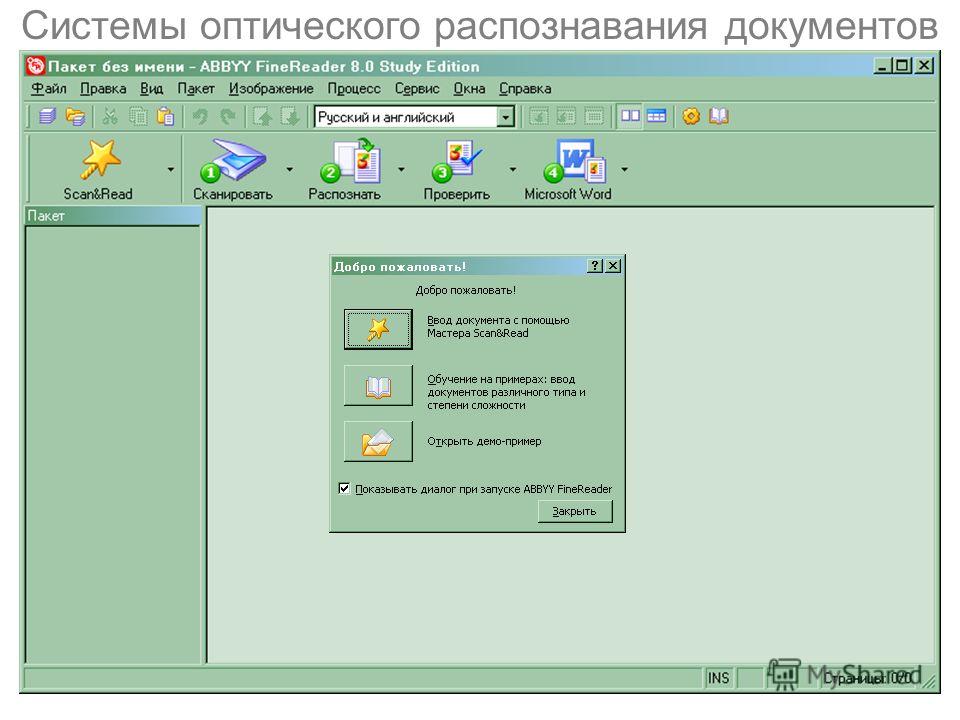960x720 pixels.
Task: Click the third grayed block icon before the two-pane view toggle
Action: [x=593, y=116]
